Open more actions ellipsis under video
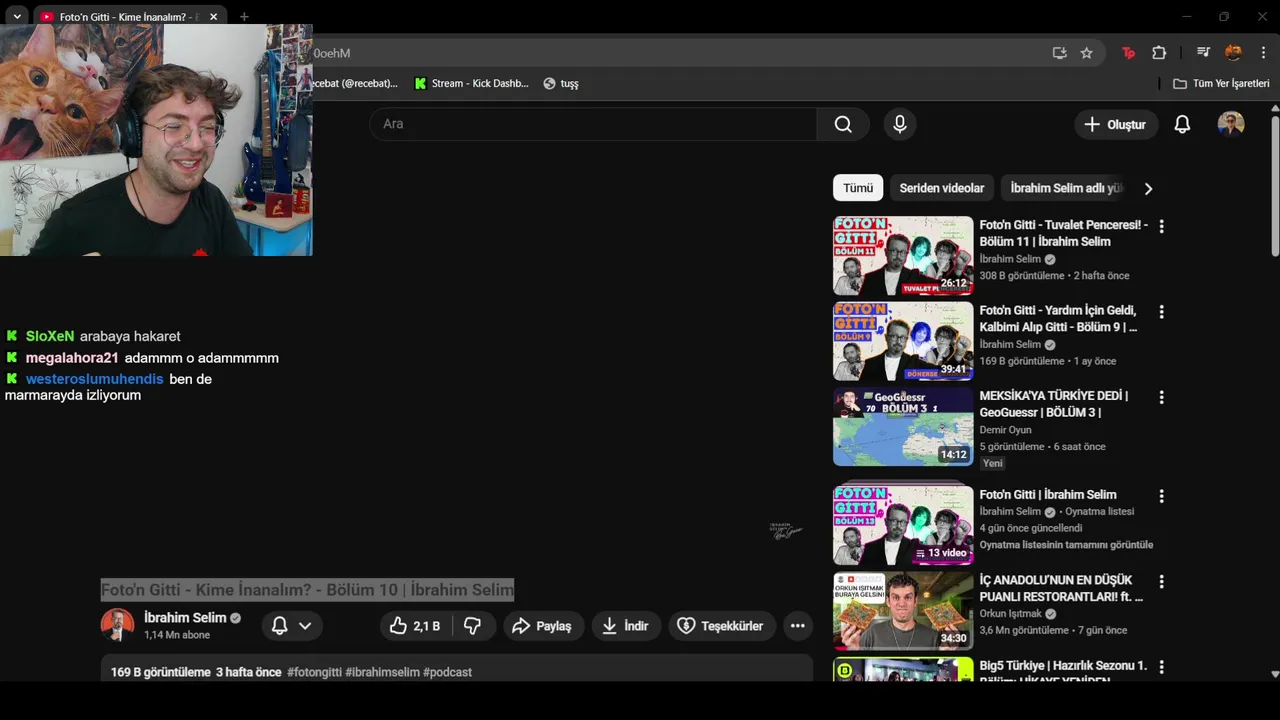This screenshot has width=1280, height=720. (797, 626)
